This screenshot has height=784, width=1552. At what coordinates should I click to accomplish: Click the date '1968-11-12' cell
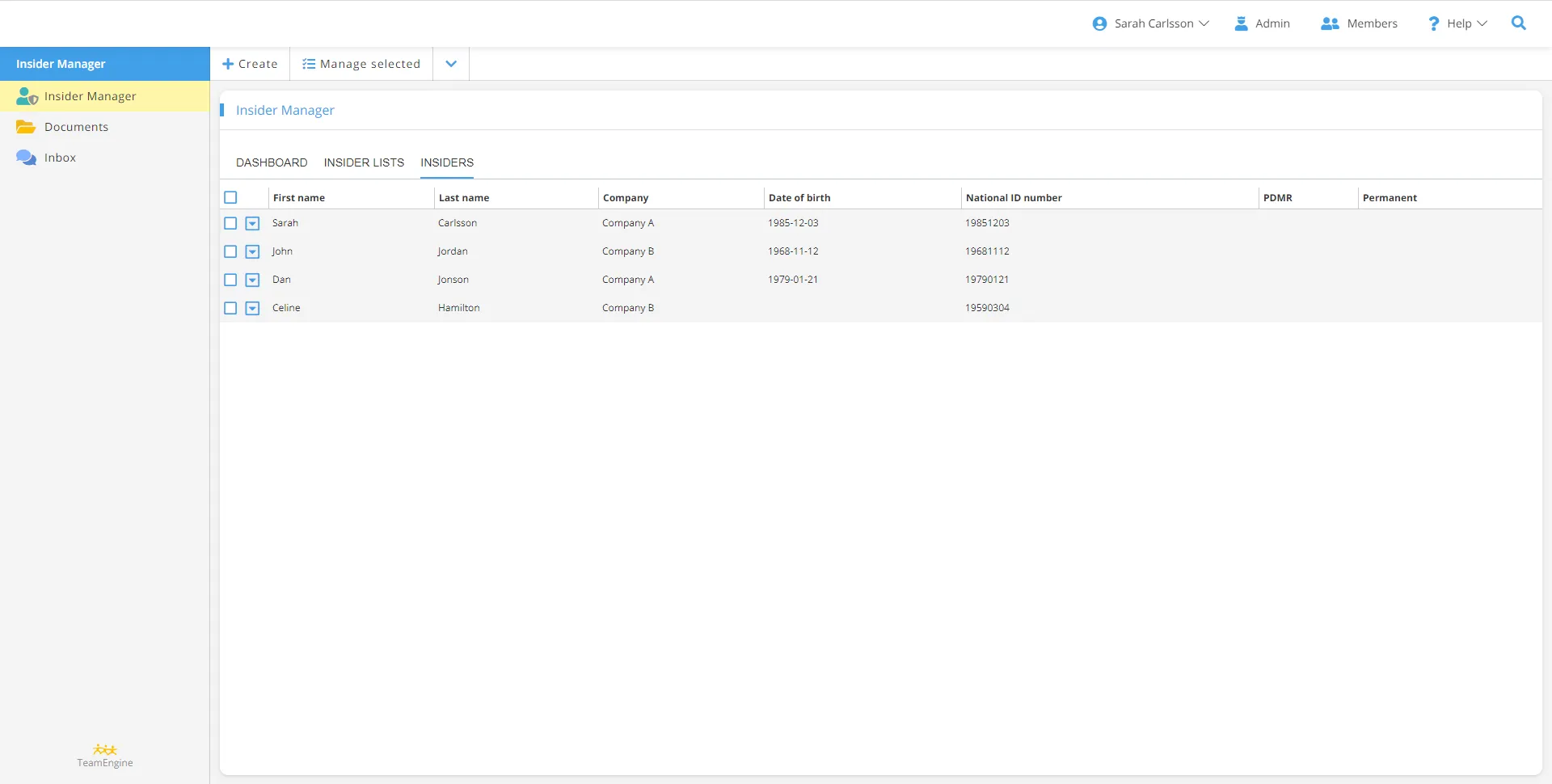pyautogui.click(x=793, y=251)
